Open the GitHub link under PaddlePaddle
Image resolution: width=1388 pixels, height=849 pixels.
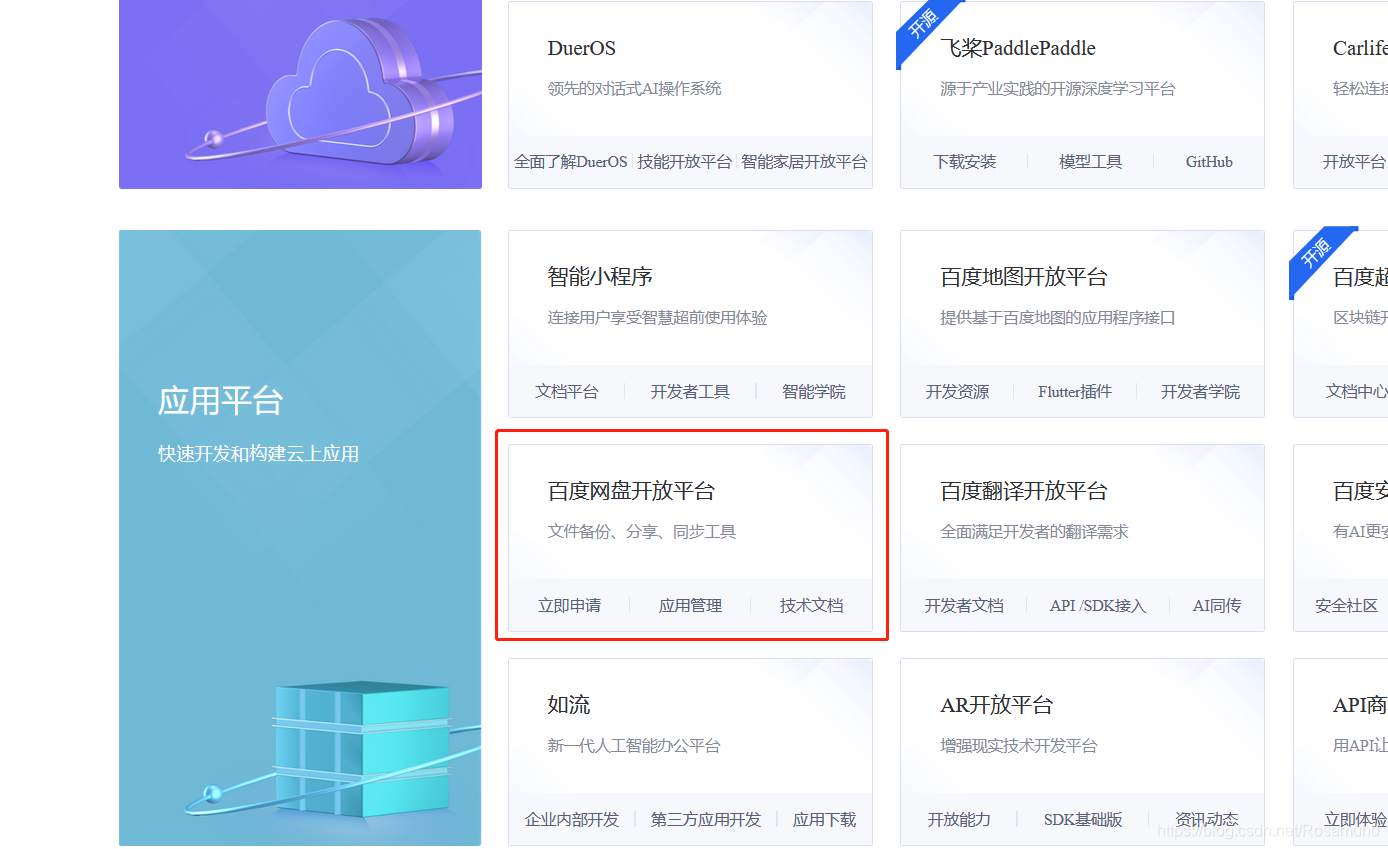1209,162
